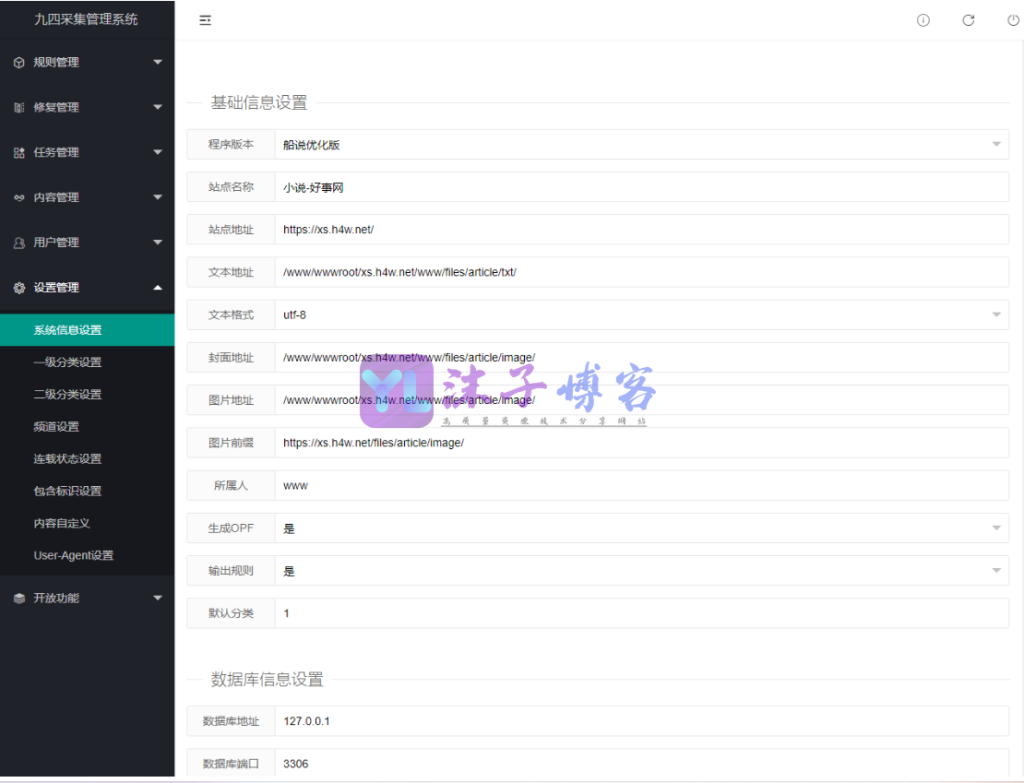
Task: Click the power logout icon
Action: [x=1013, y=20]
